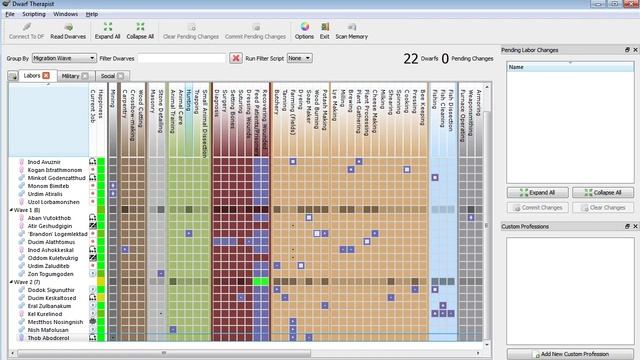Clear the dwarf filter with the red X
The height and width of the screenshot is (360, 640).
click(x=236, y=58)
